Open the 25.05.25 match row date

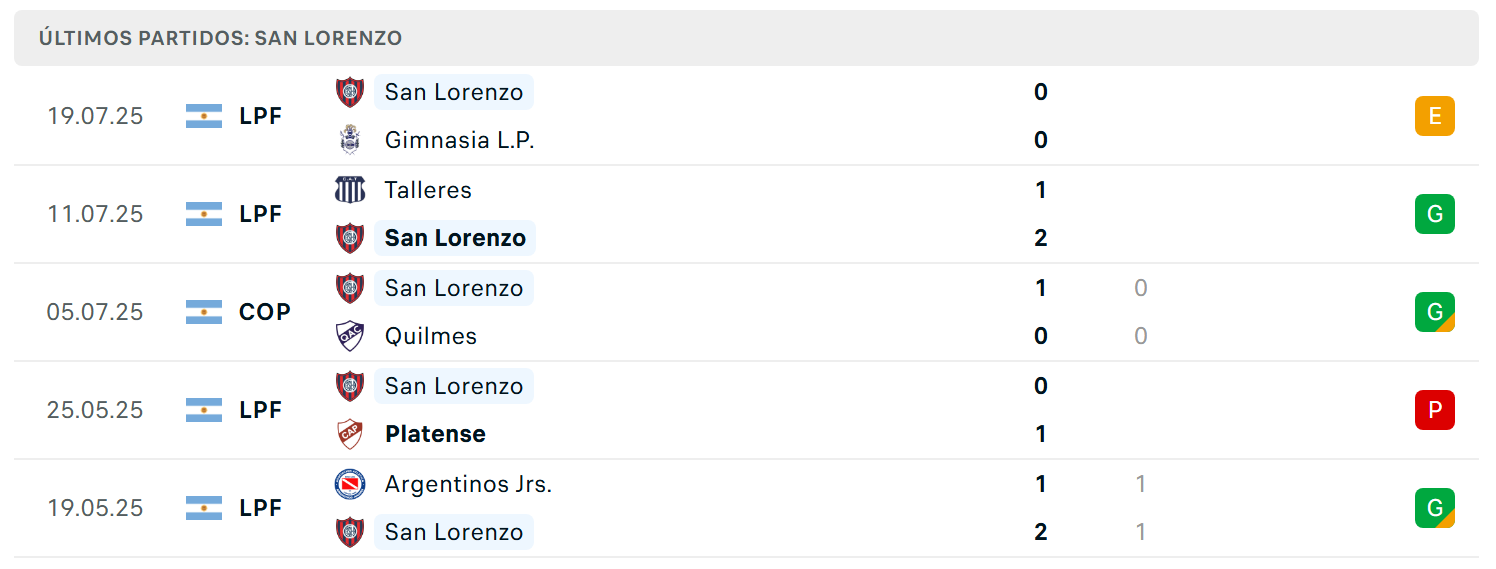pos(95,410)
